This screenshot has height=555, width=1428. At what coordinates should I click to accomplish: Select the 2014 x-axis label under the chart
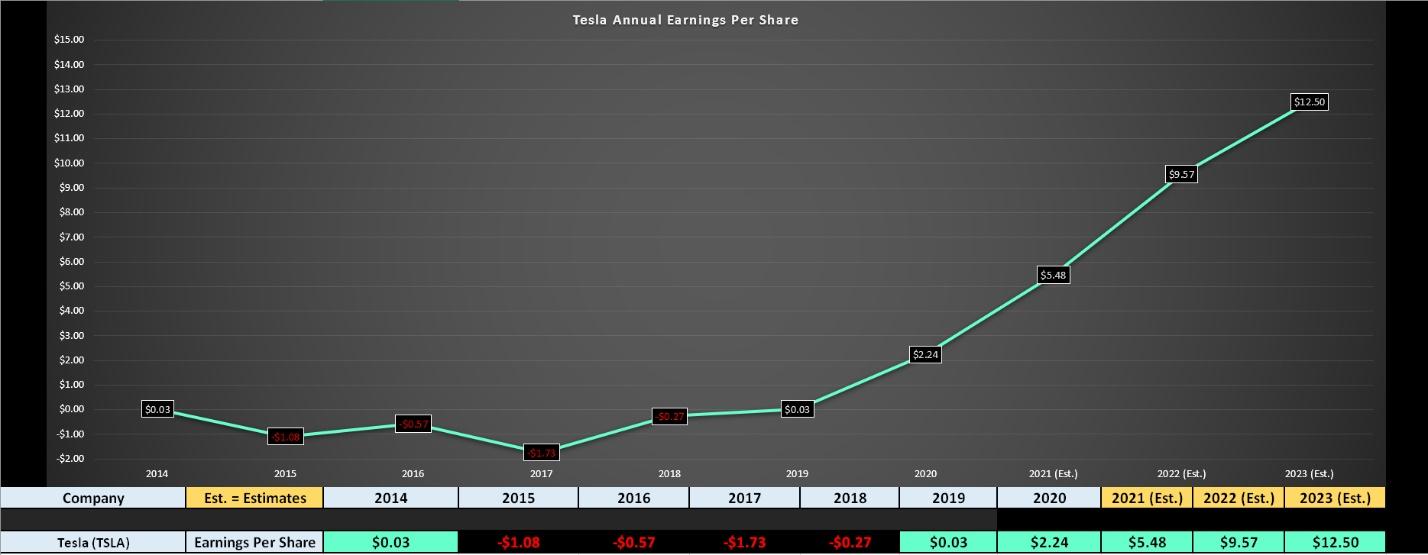tap(157, 474)
